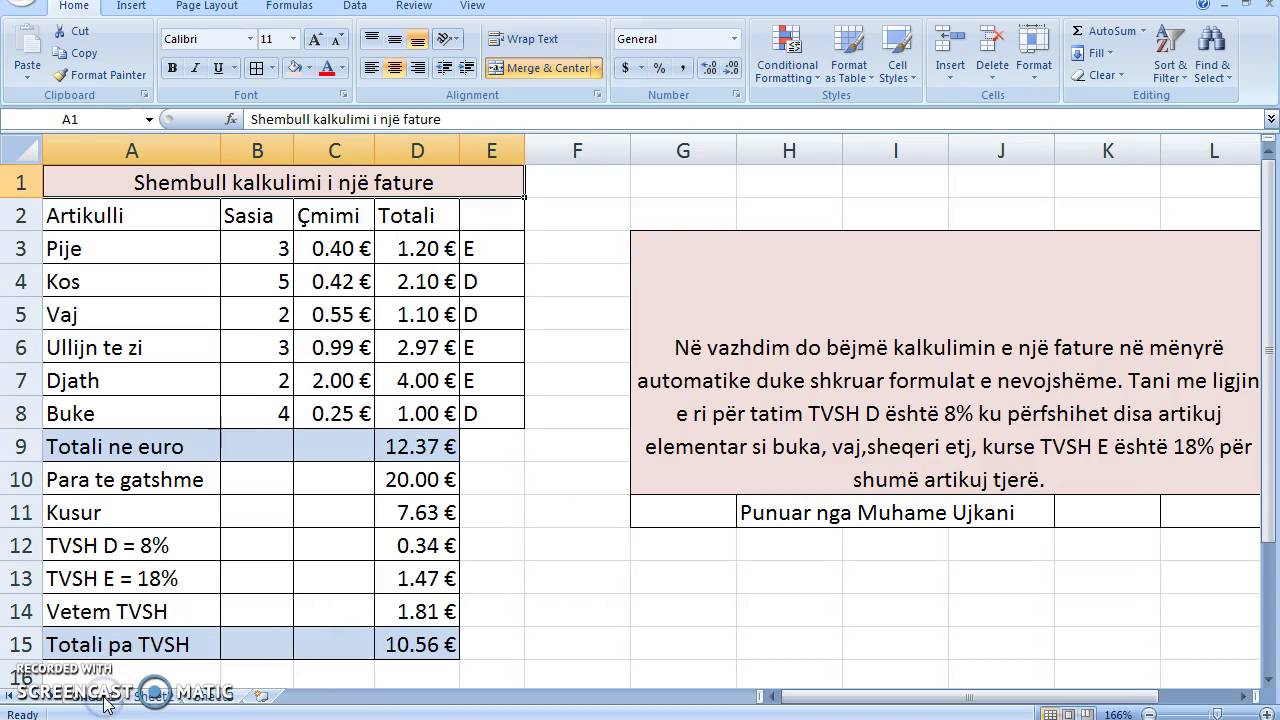Screen dimensions: 1280x720
Task: Click the Delete cells button
Action: click(x=992, y=50)
